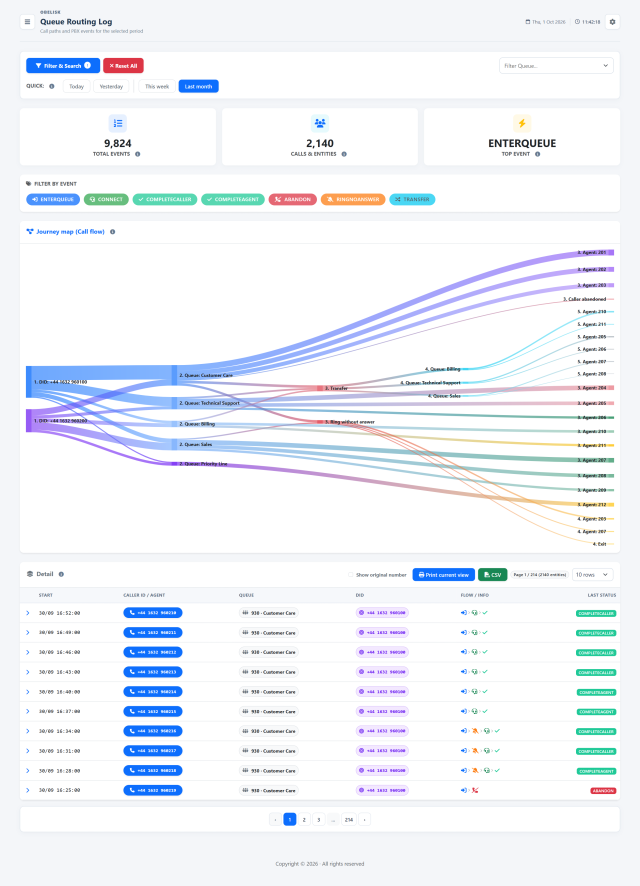Toggle the ENTERQUEUE event filter chip
Viewport: 640px width, 886px height.
point(53,199)
